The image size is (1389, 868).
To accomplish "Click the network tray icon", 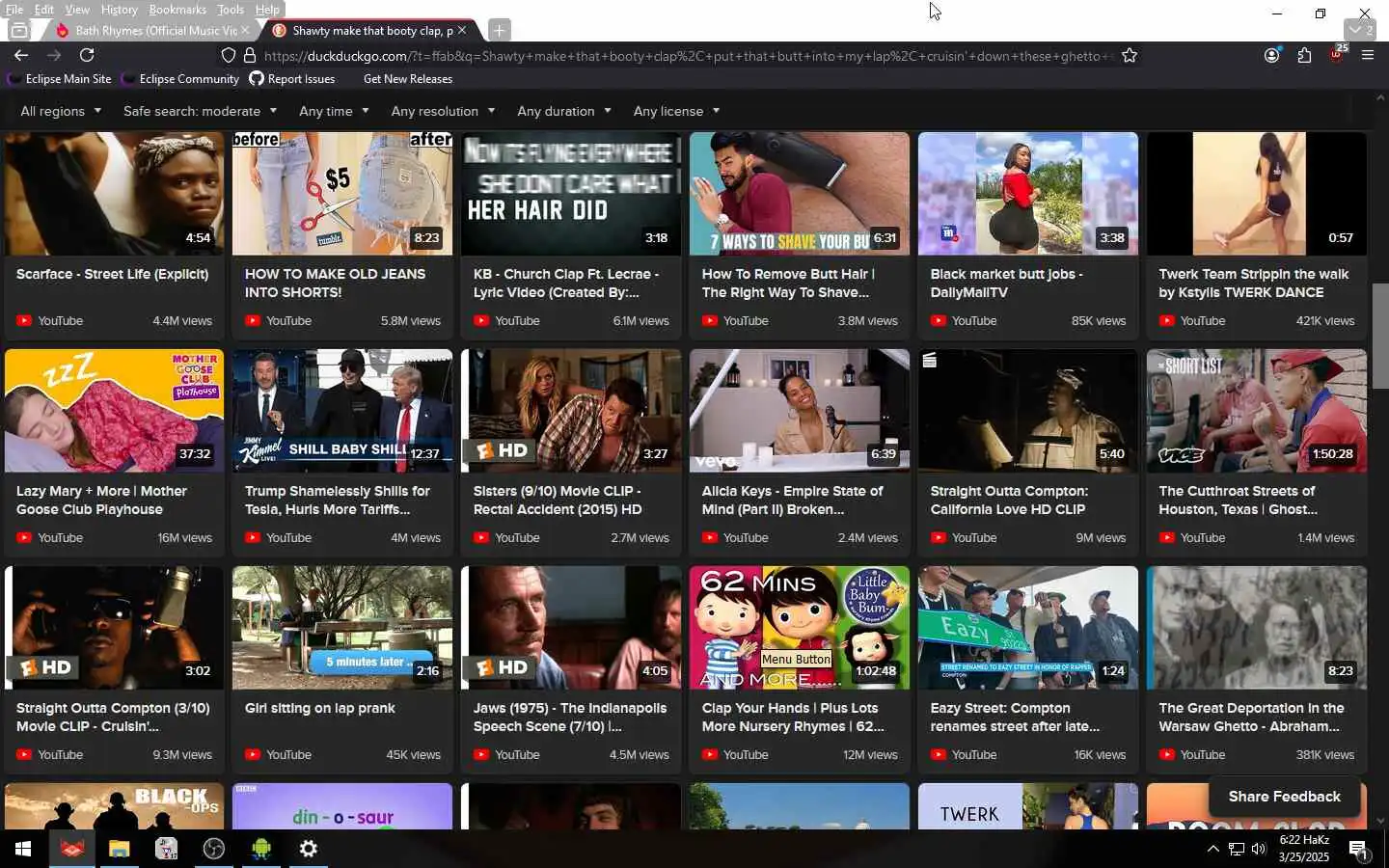I will tap(1236, 849).
